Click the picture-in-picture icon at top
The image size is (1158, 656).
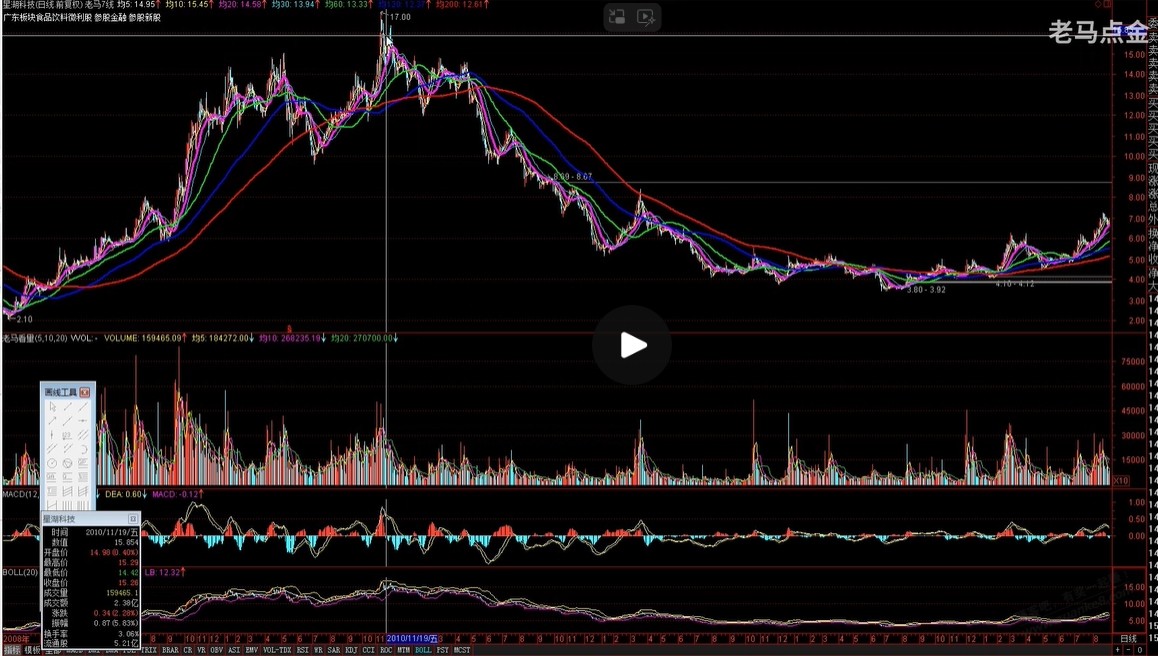[617, 17]
